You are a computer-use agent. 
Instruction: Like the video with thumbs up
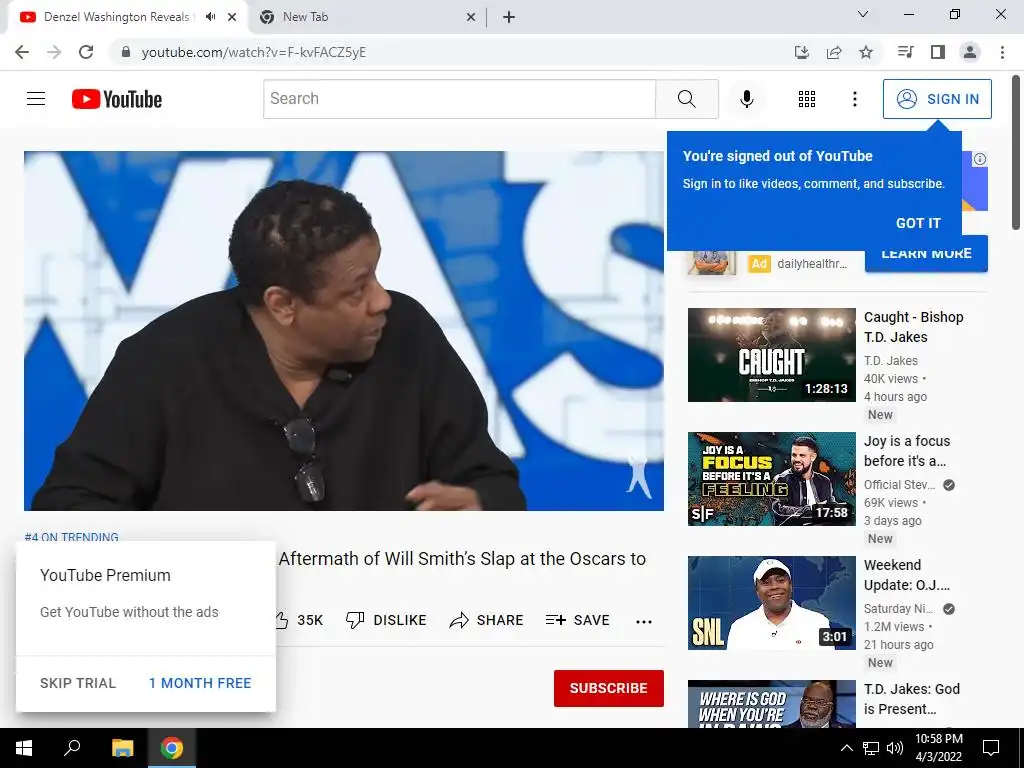tap(281, 620)
